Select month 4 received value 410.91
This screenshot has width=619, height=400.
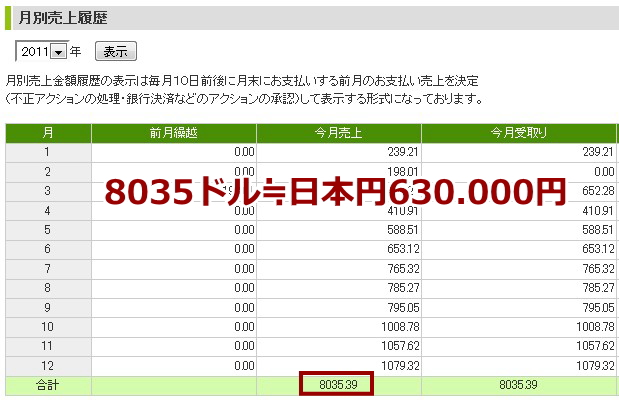tap(598, 210)
